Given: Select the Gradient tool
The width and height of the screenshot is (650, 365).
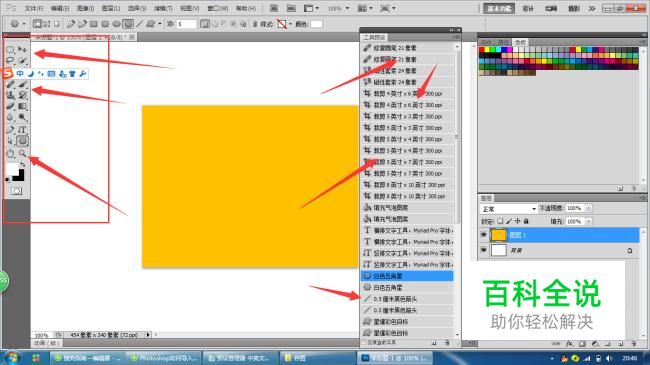Looking at the screenshot, I should [x=22, y=106].
